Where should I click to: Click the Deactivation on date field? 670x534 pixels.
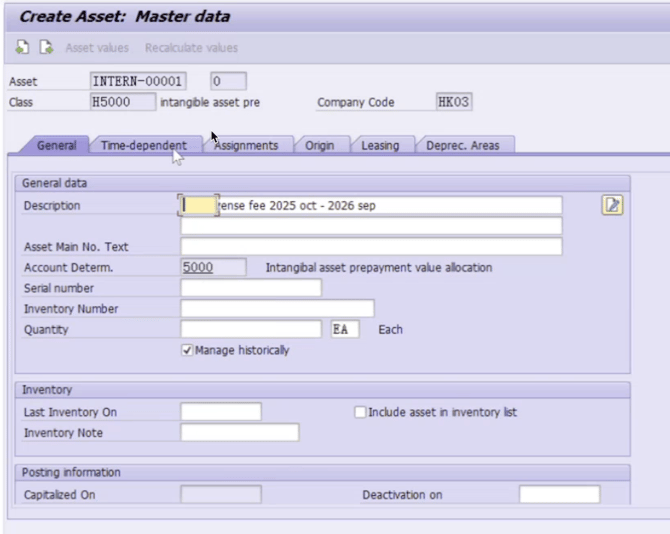pos(559,494)
